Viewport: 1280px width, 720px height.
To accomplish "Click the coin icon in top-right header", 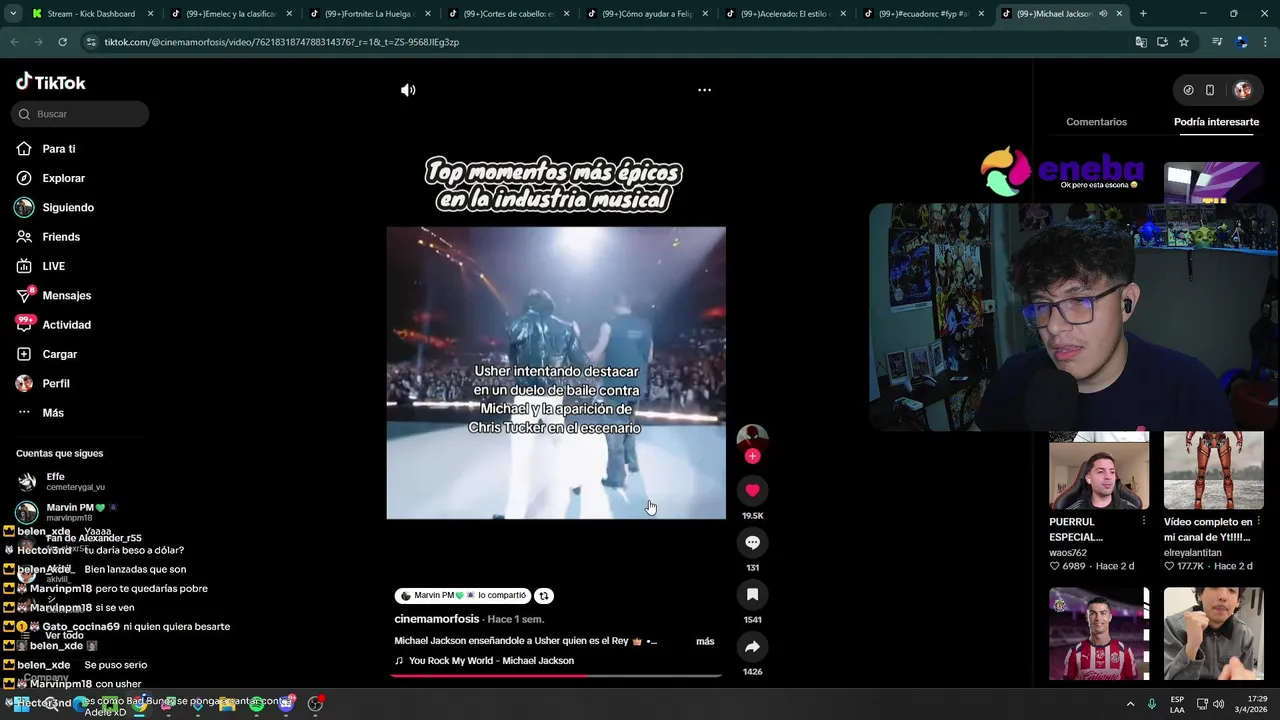I will [x=1188, y=90].
